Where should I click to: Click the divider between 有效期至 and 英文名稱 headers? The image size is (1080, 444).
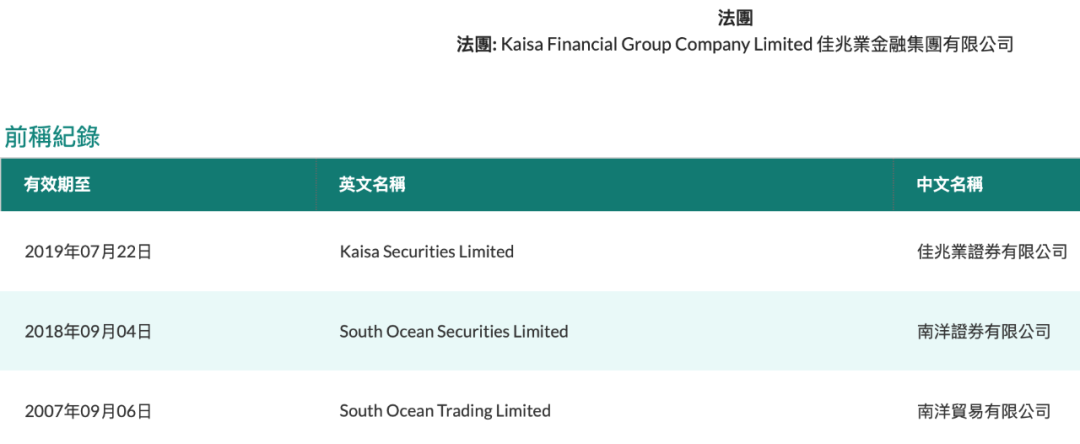coord(316,184)
